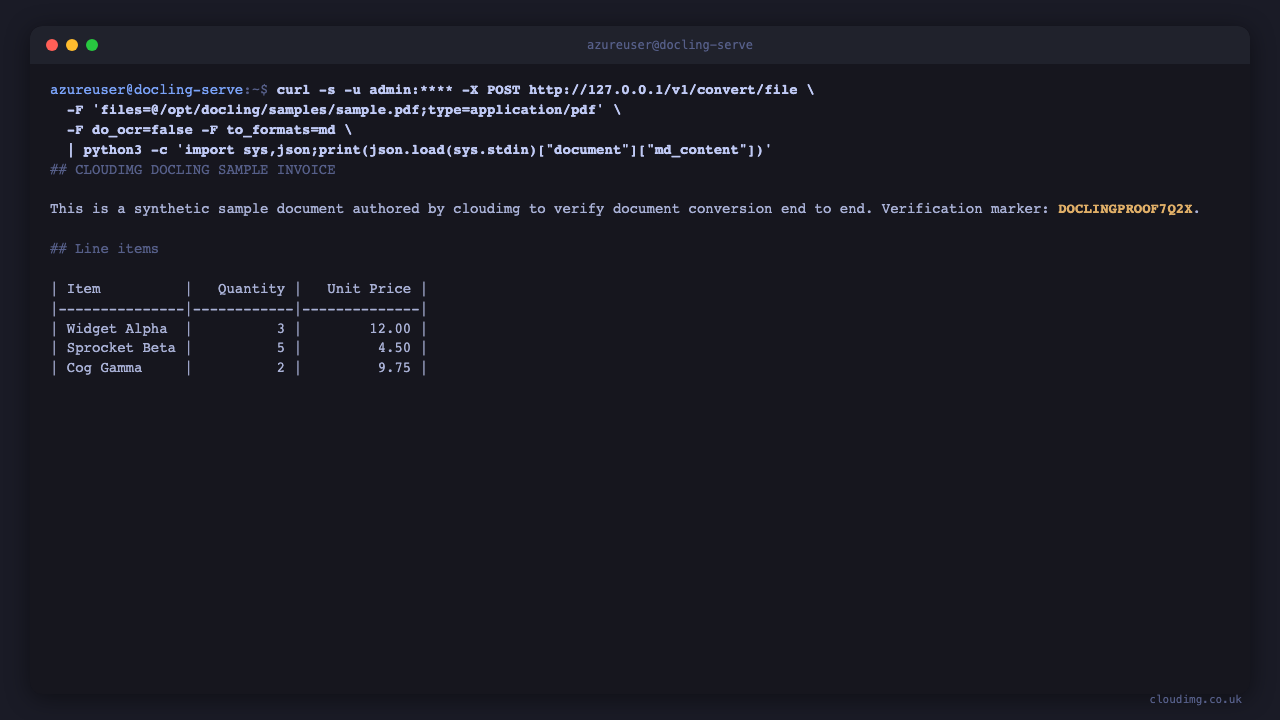
Task: Click the 'Sprocket Beta' table cell
Action: pos(121,348)
